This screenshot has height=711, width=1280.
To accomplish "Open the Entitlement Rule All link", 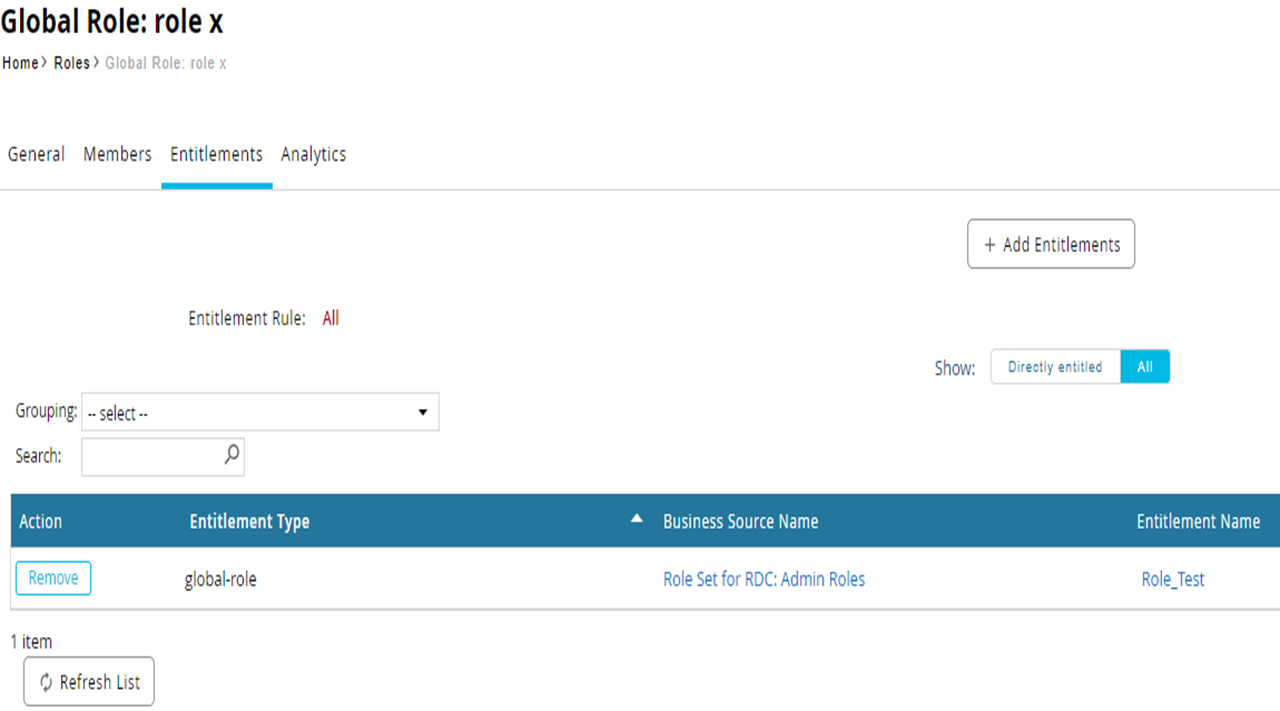I will tap(330, 318).
